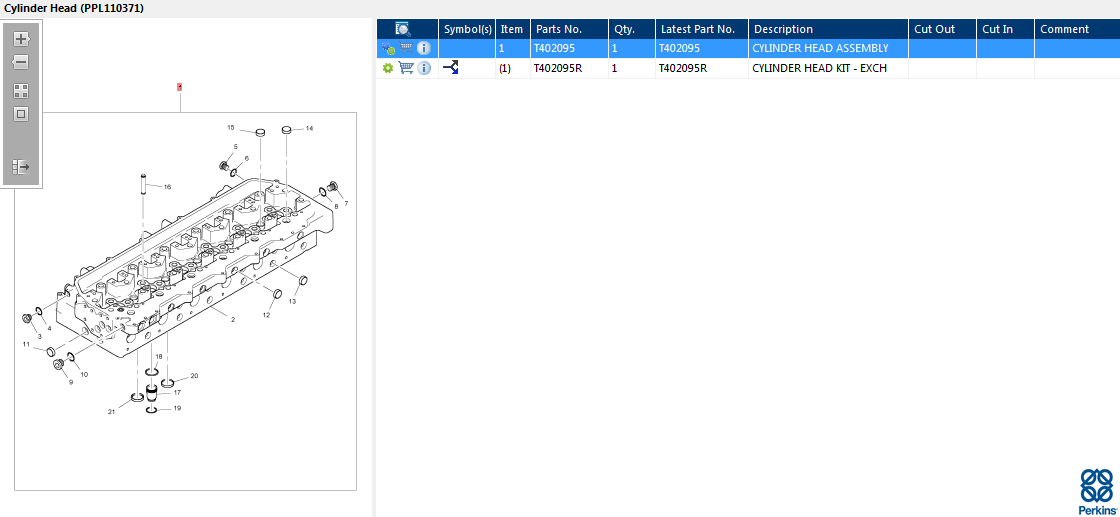Screen dimensions: 1120x517
Task: Open info for T402095R cylinder head kit
Action: click(x=424, y=68)
